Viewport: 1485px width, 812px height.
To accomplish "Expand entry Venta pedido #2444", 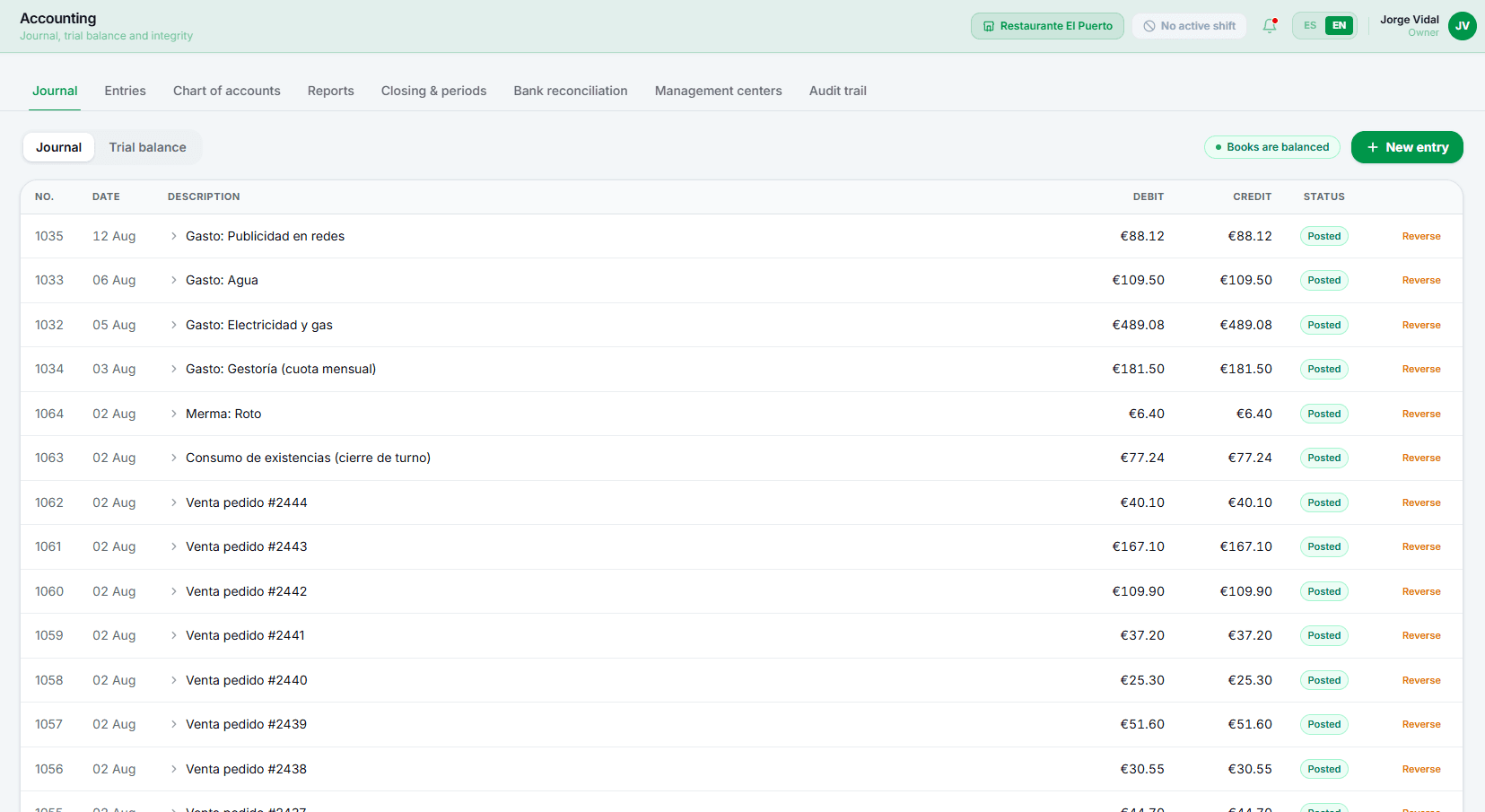I will click(174, 502).
